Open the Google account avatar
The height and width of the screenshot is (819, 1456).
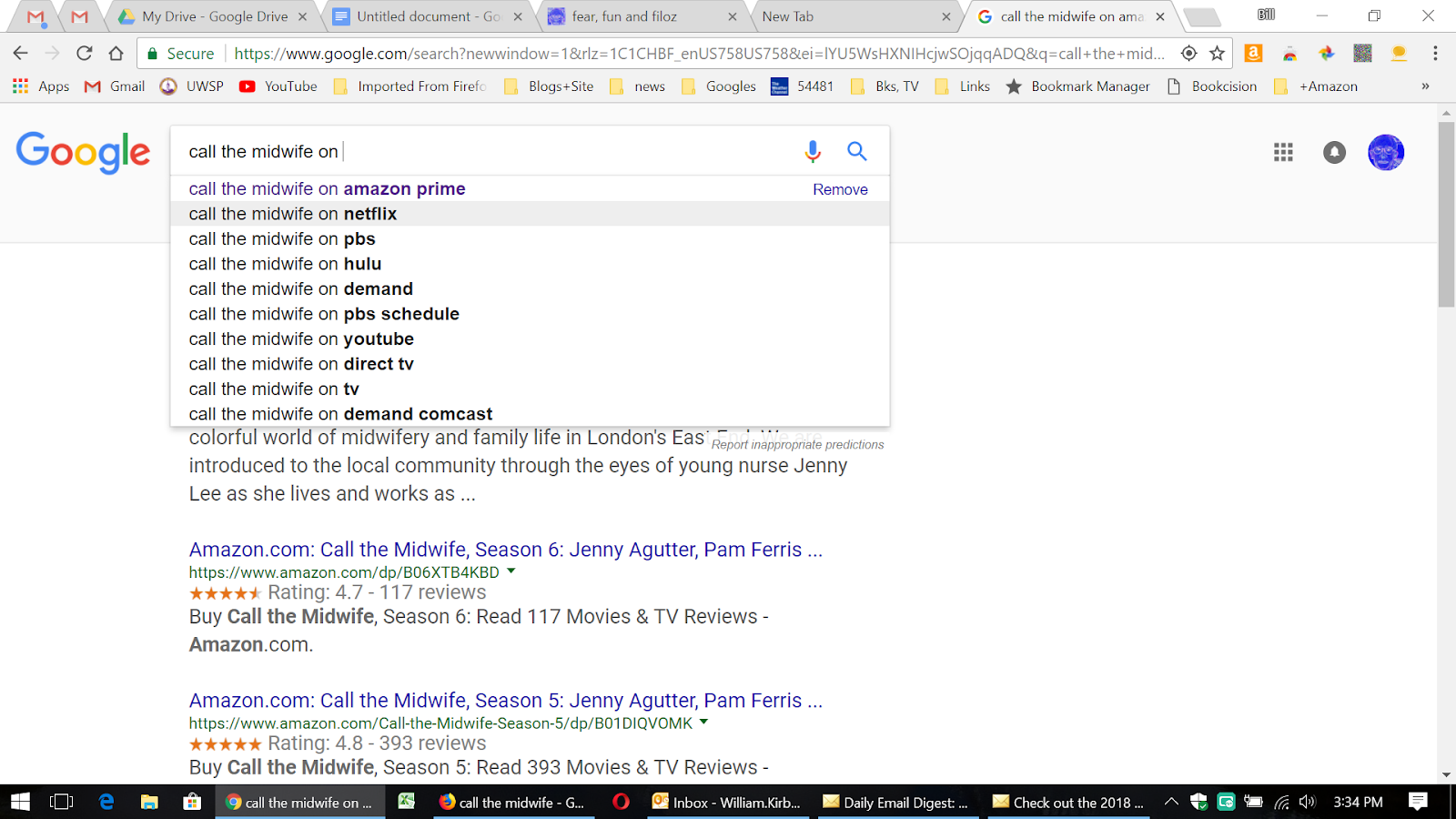(x=1386, y=152)
